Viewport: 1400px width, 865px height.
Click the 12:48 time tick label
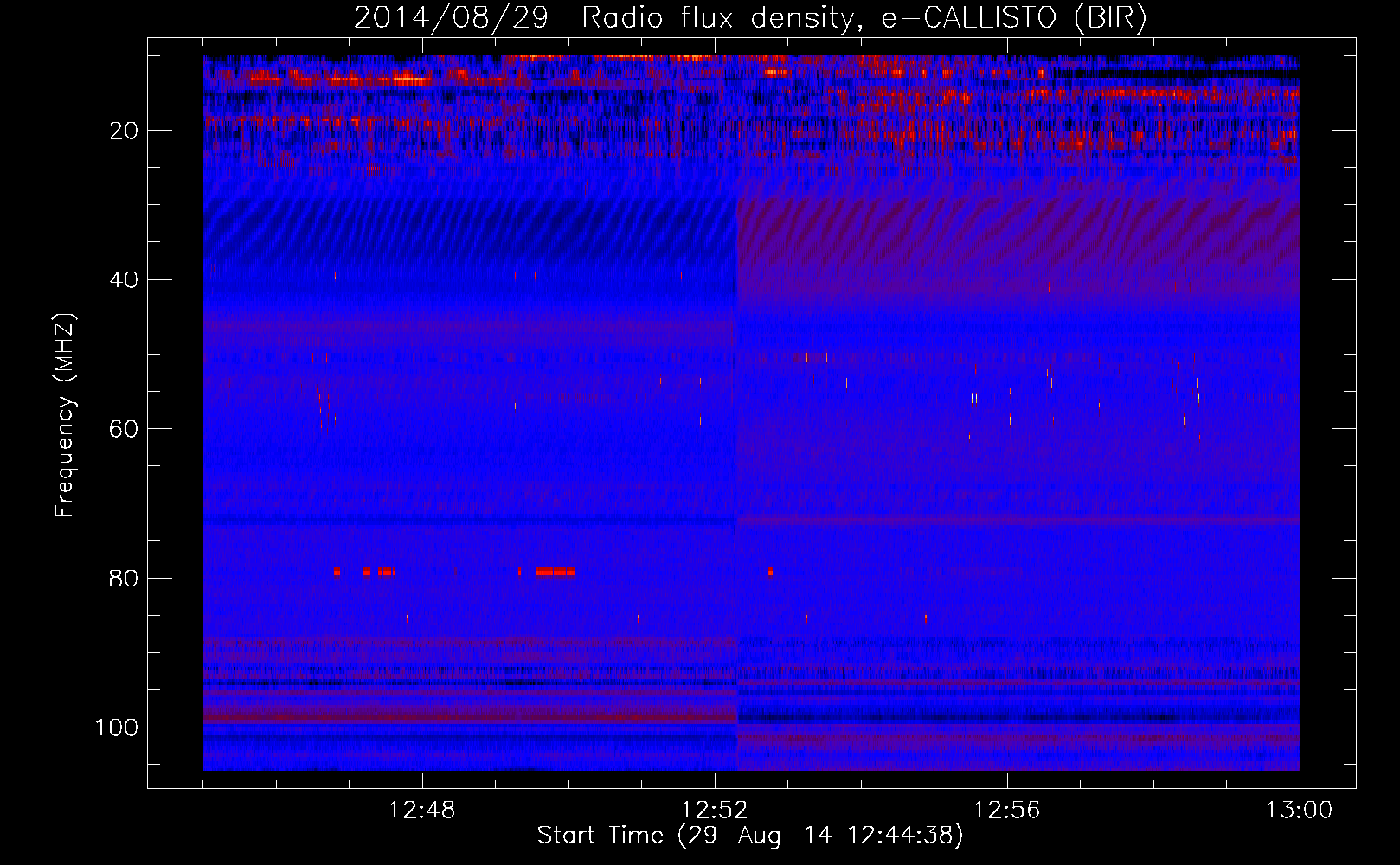tap(422, 811)
